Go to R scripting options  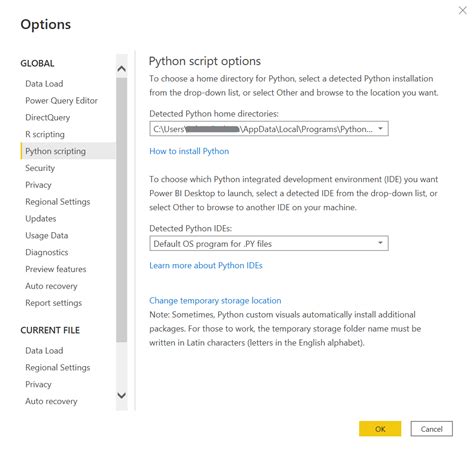(45, 134)
